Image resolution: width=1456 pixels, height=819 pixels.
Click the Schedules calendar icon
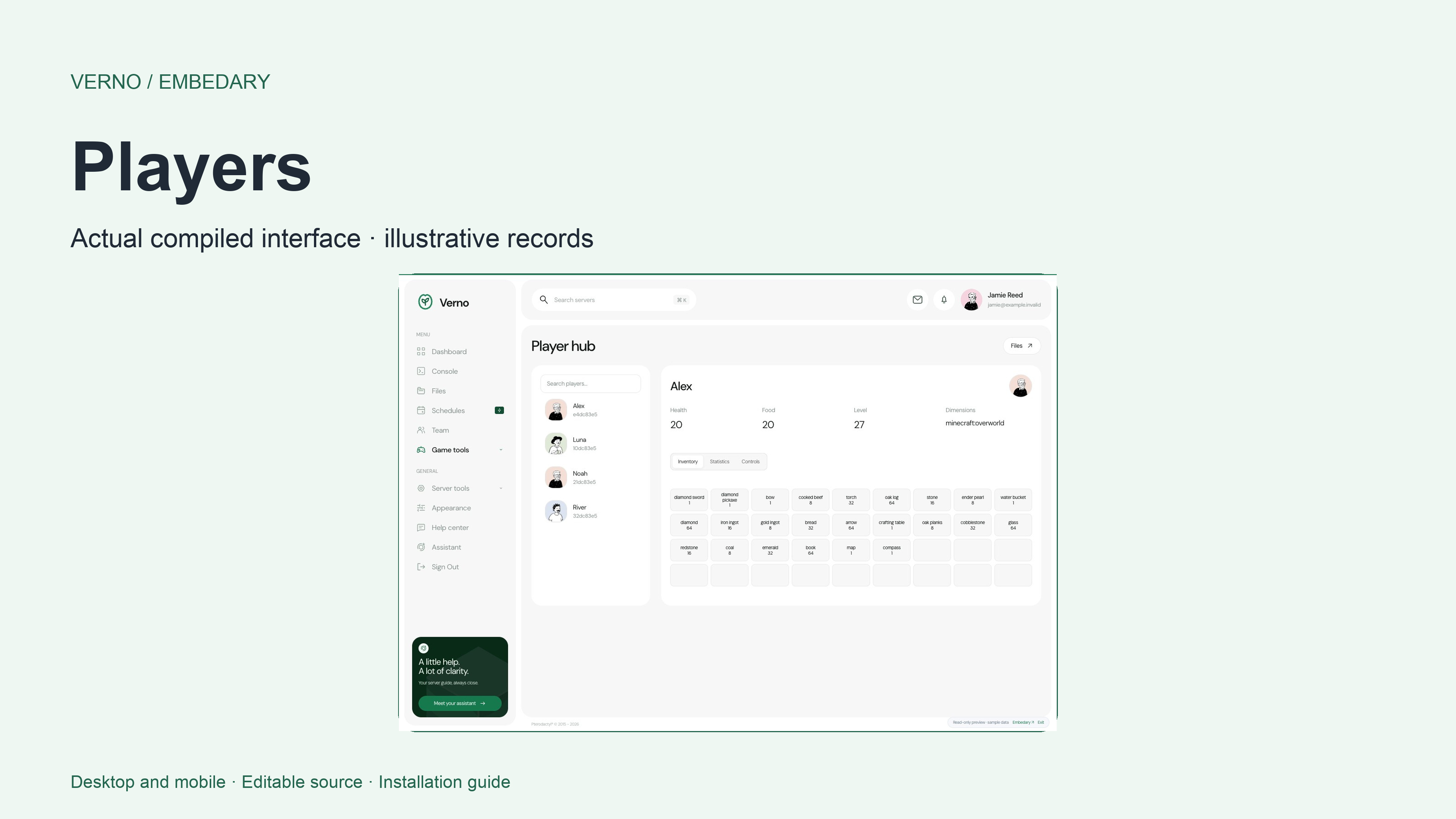[420, 410]
